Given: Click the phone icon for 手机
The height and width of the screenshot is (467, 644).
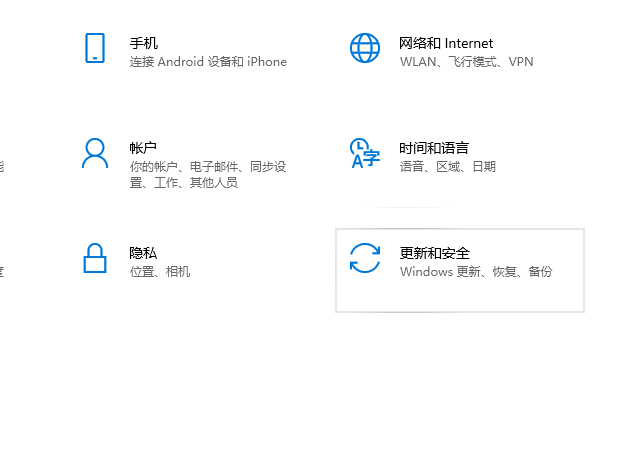Looking at the screenshot, I should [95, 48].
